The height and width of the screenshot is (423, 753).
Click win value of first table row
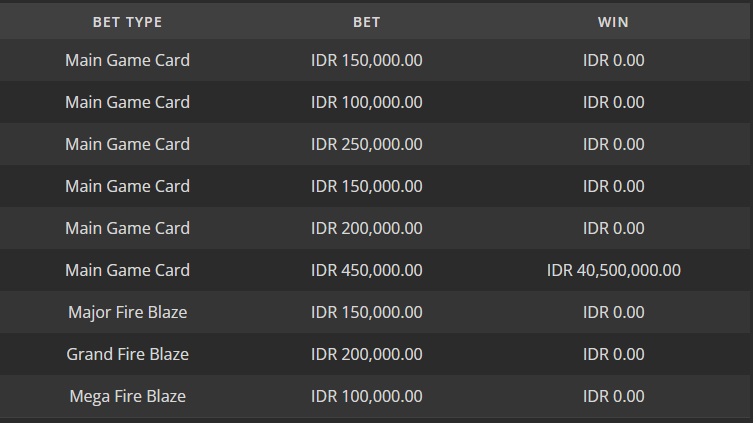pos(613,60)
